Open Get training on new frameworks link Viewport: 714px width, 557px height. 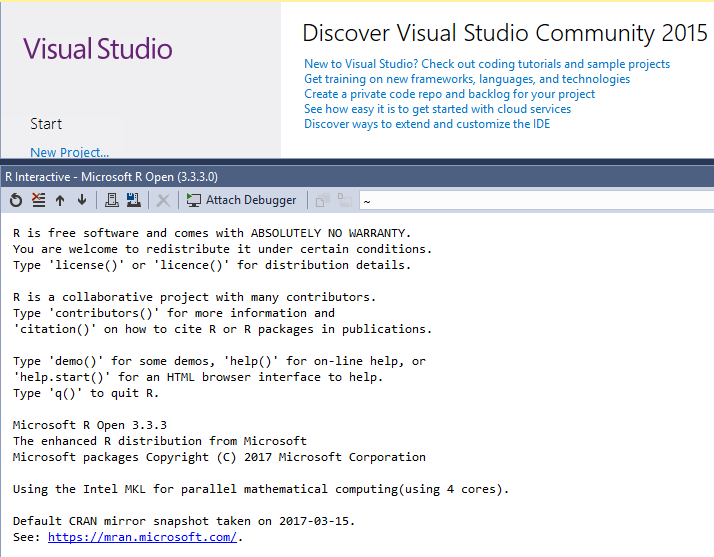coord(467,79)
